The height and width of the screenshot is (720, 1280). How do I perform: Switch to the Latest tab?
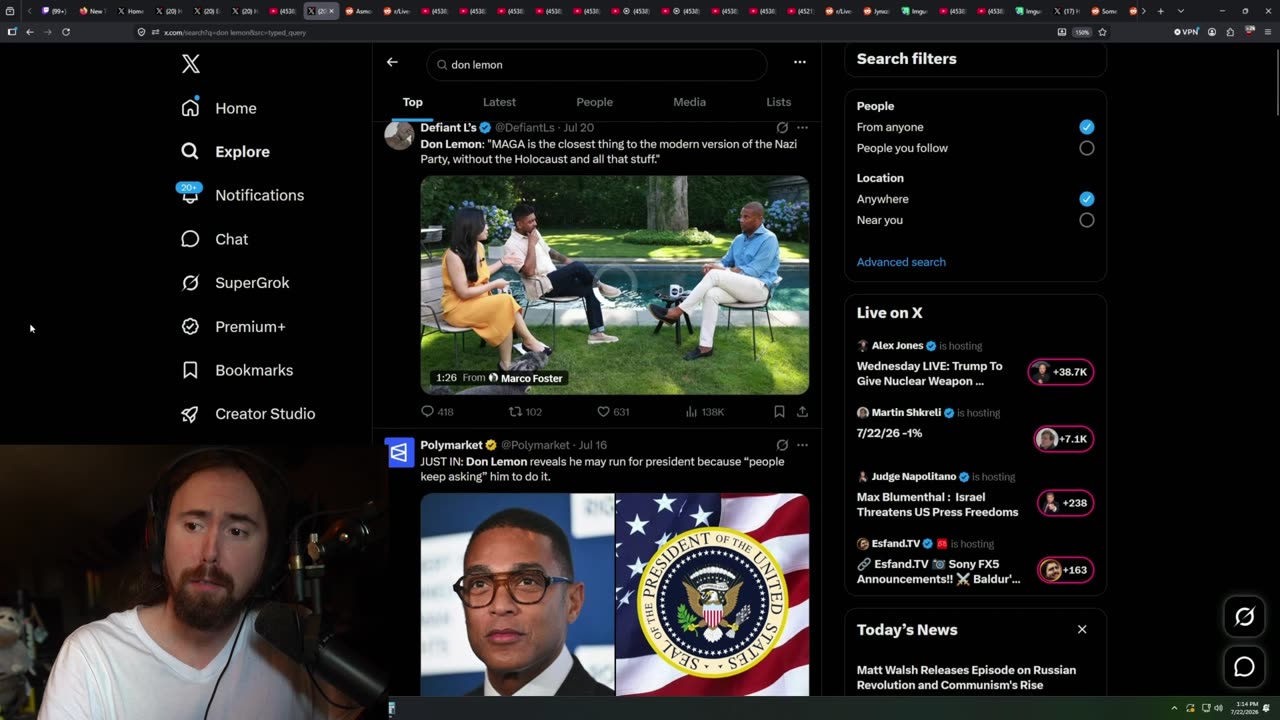(x=499, y=102)
